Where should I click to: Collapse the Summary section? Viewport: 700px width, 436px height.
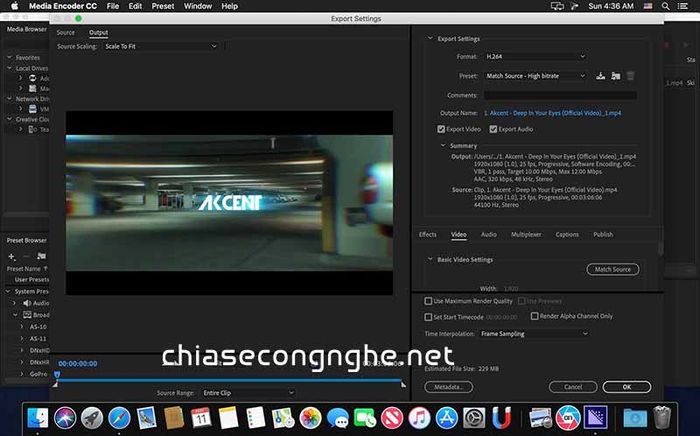click(443, 145)
